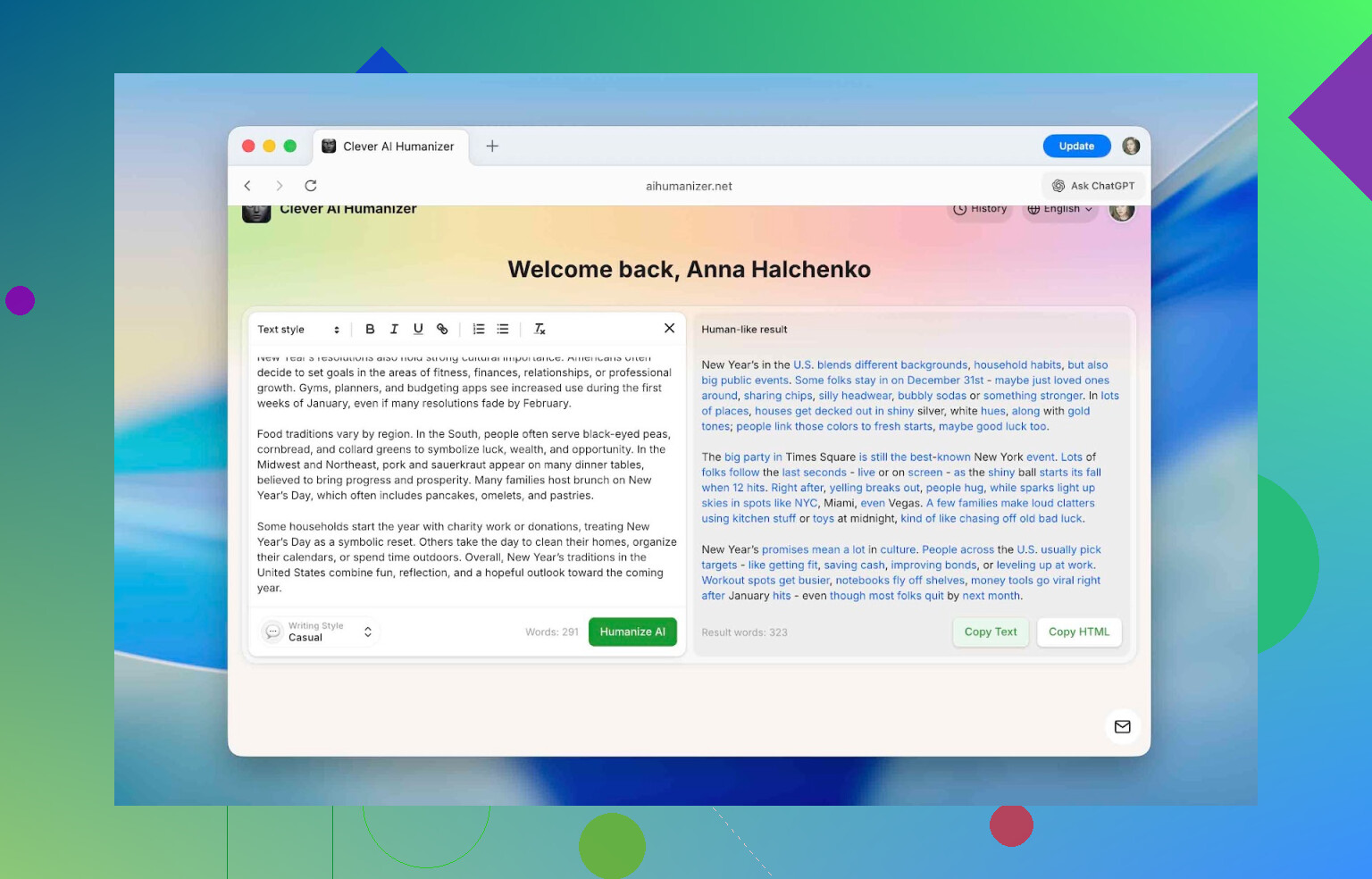Apply italic formatting to text
1372x879 pixels.
pos(394,329)
